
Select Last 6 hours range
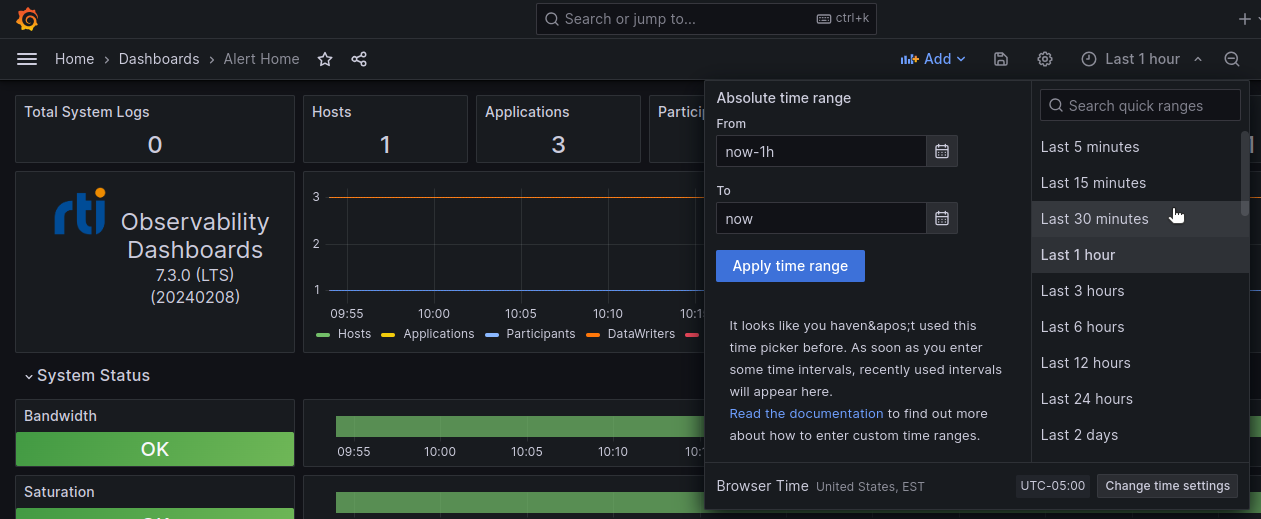click(x=1140, y=327)
